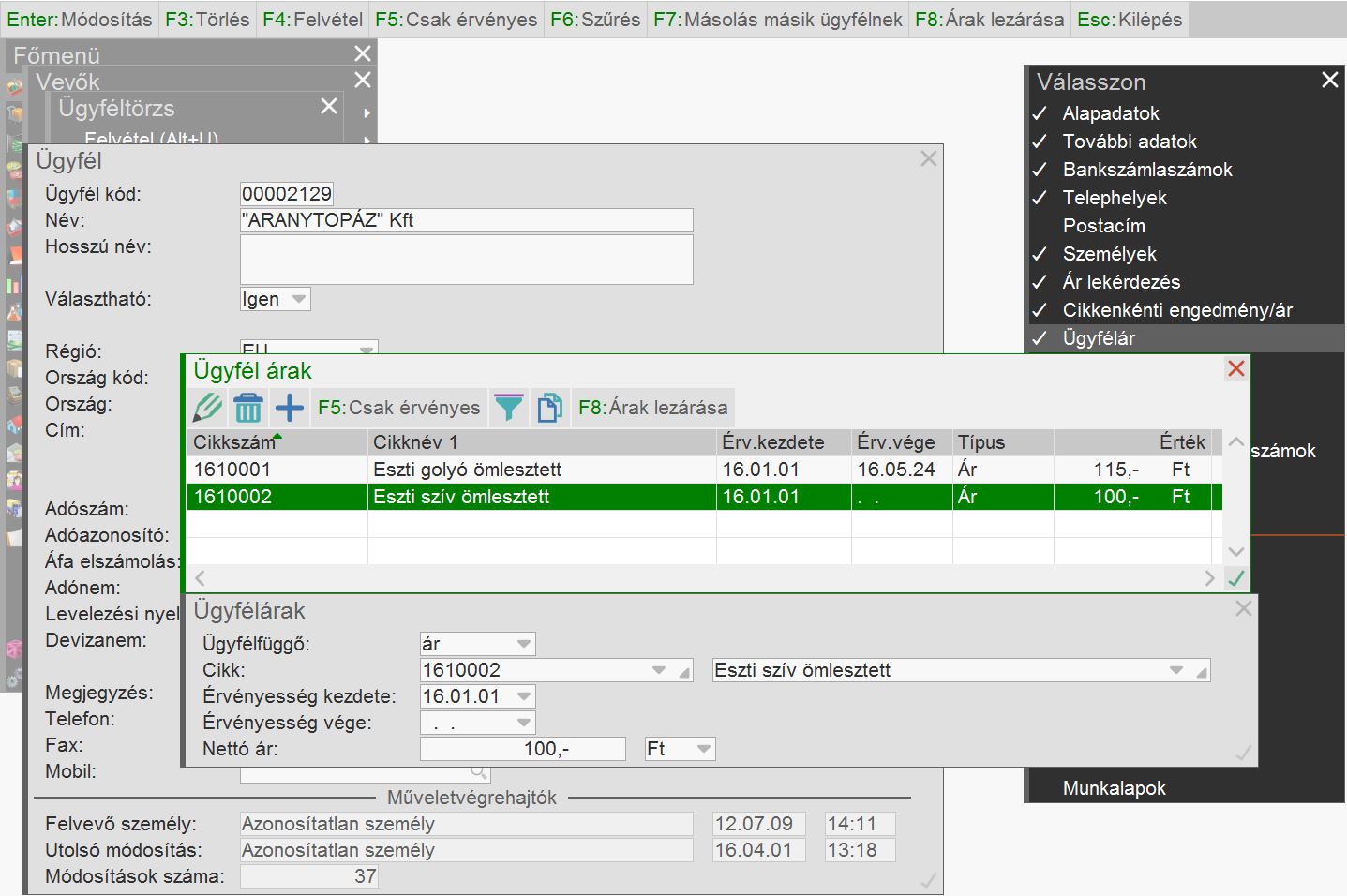Click the trash can delete icon
The width and height of the screenshot is (1347, 896).
(x=248, y=408)
